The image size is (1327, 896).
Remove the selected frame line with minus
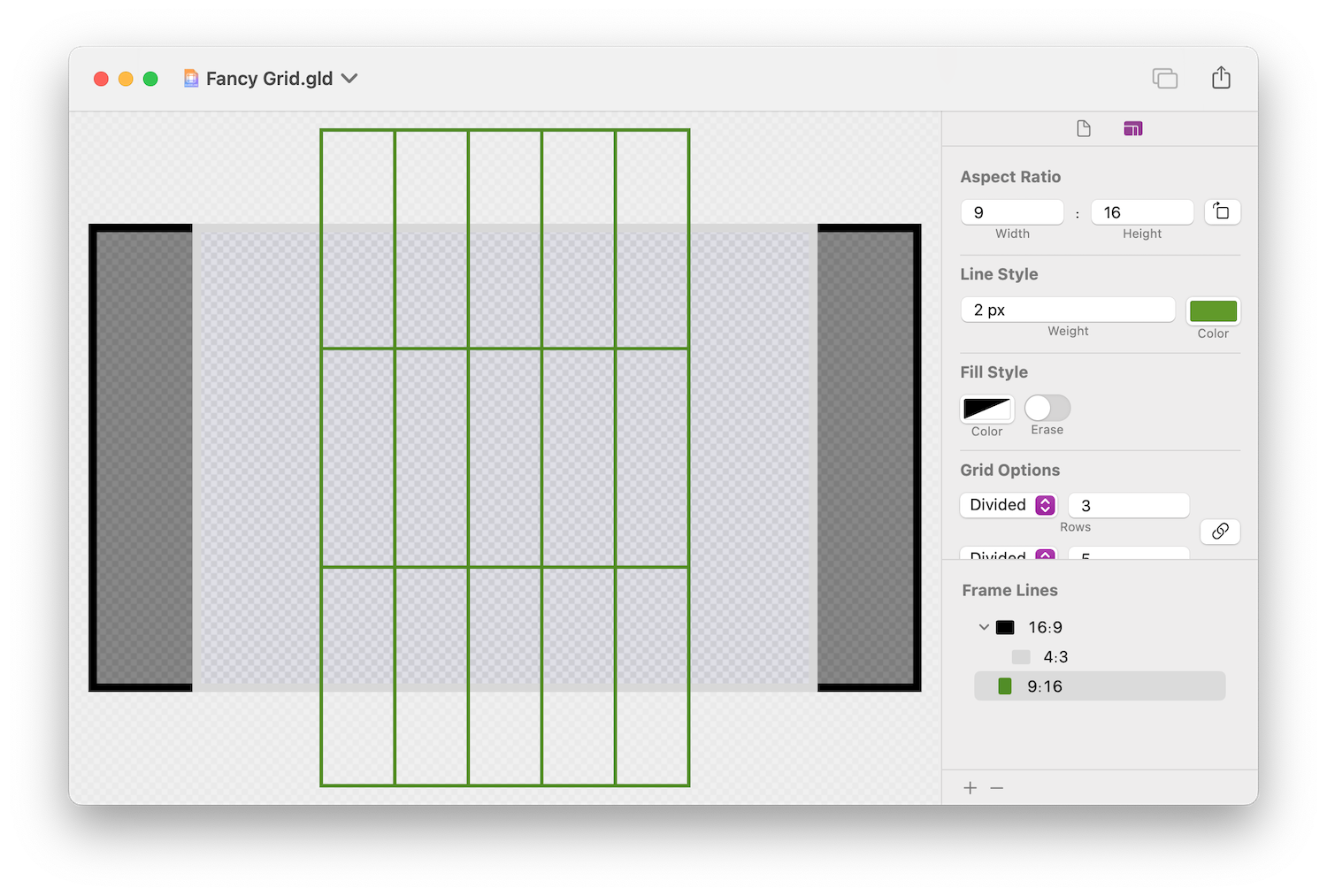tap(997, 788)
